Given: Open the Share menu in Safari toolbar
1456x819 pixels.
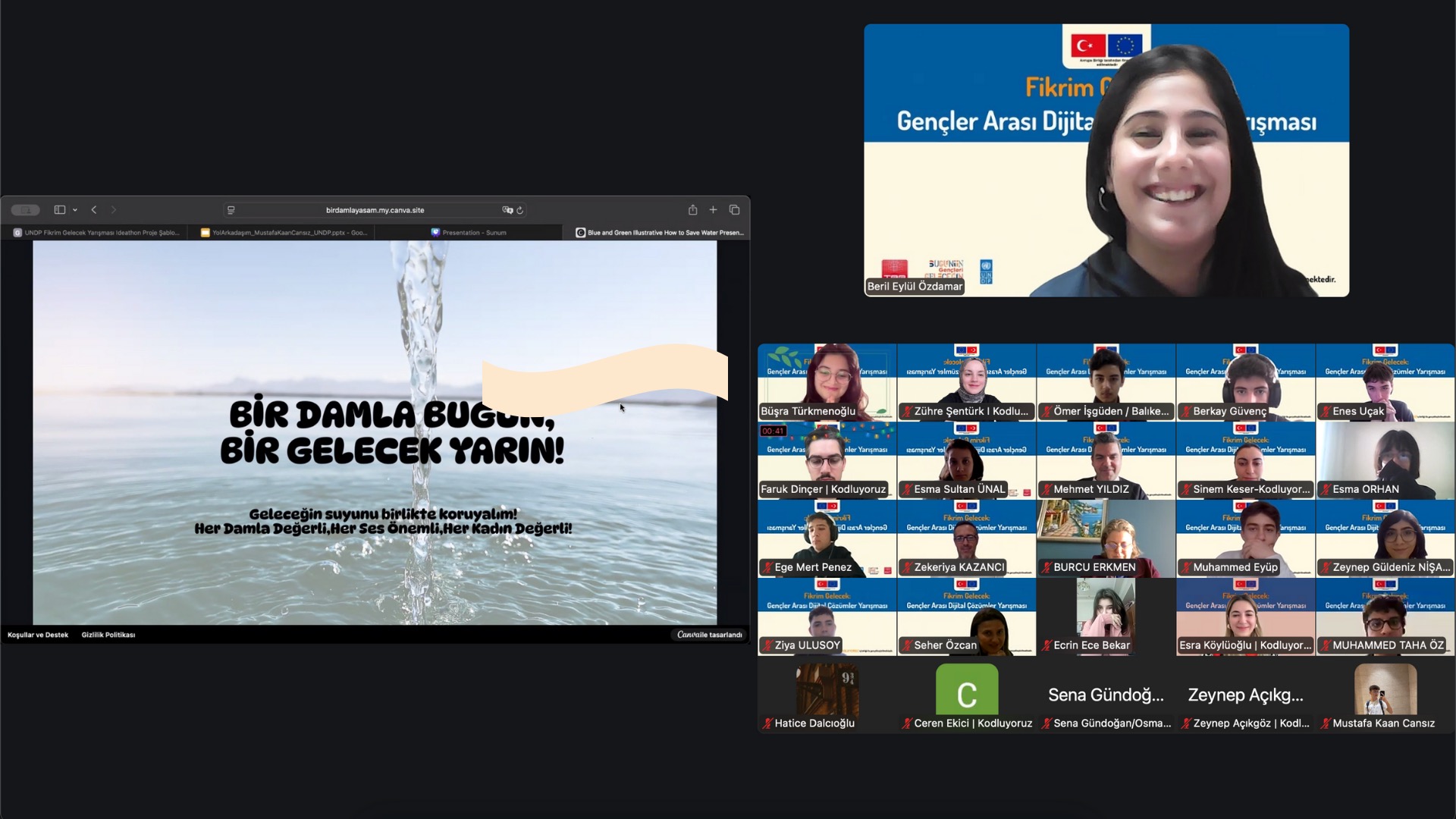Looking at the screenshot, I should (x=693, y=210).
